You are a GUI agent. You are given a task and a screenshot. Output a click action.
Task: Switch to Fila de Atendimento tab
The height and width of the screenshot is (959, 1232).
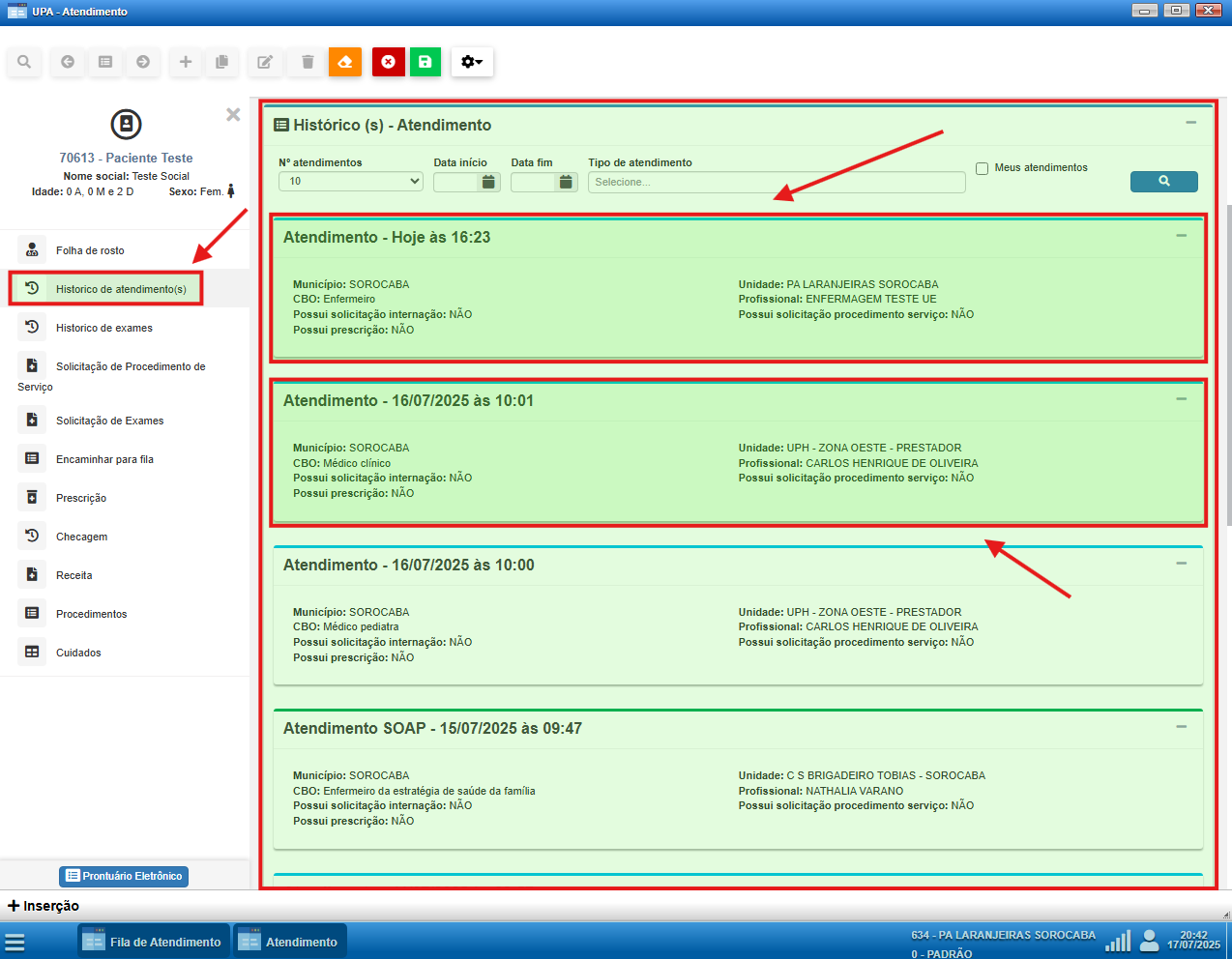[x=154, y=942]
